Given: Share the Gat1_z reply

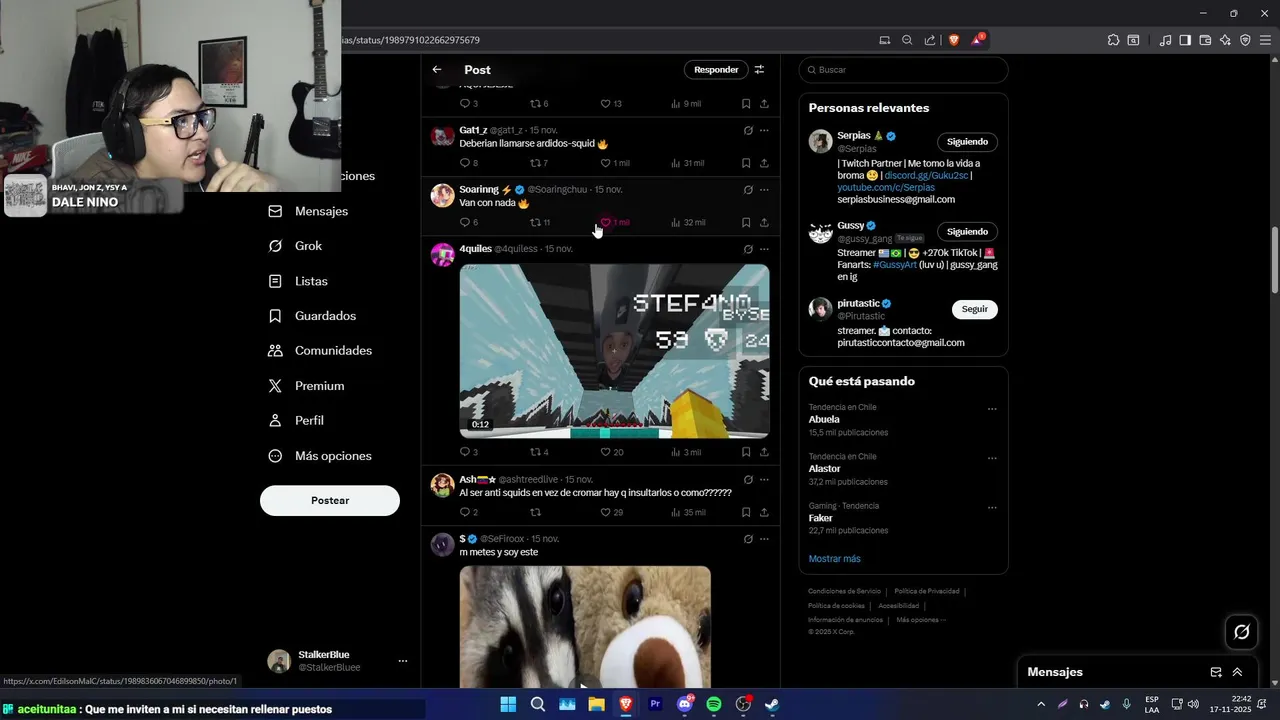Looking at the screenshot, I should tap(764, 163).
